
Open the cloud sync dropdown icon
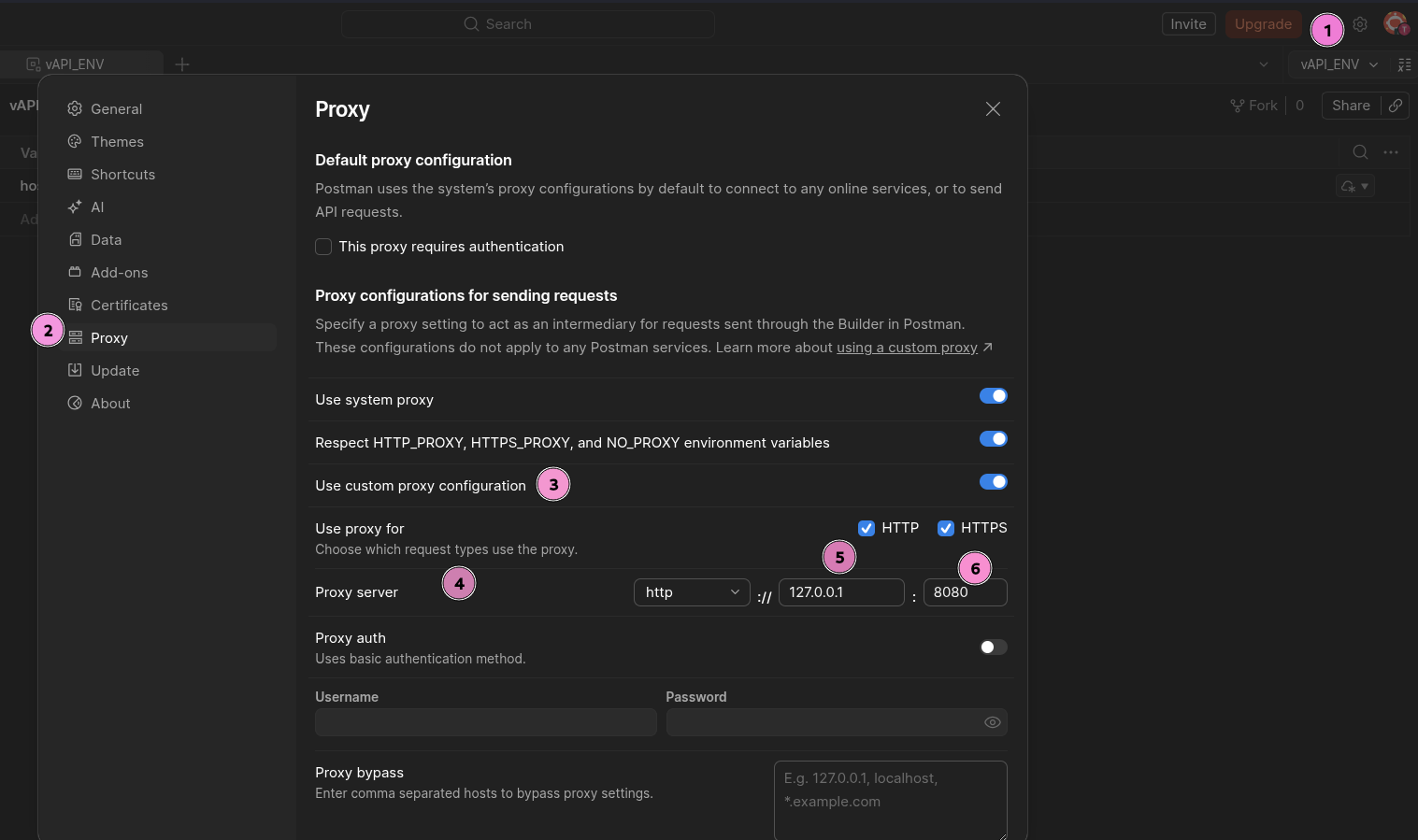click(1354, 186)
